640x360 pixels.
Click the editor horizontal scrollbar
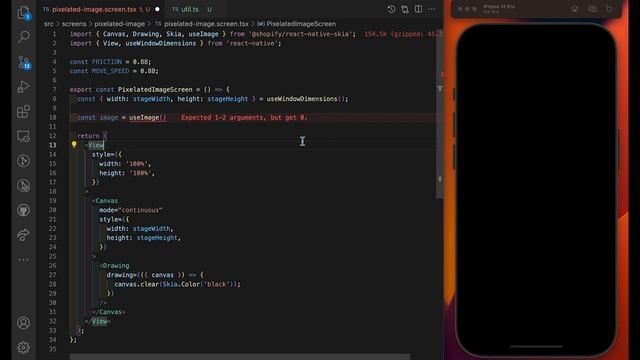tap(240, 357)
